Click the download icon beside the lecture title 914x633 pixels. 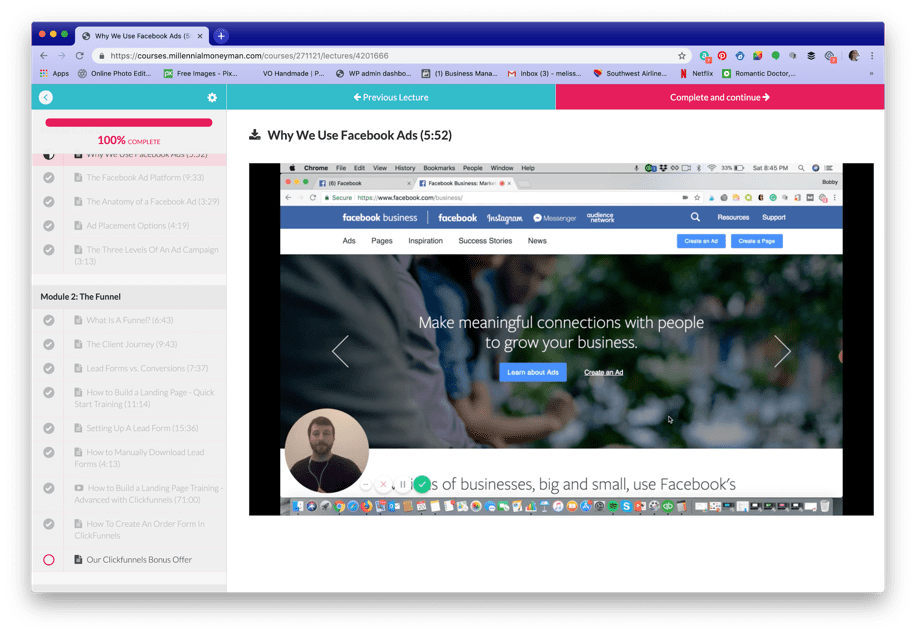coord(256,135)
